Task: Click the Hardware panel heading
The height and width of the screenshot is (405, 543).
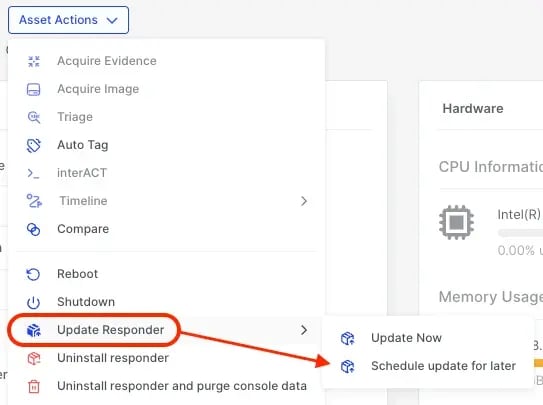Action: 473,109
